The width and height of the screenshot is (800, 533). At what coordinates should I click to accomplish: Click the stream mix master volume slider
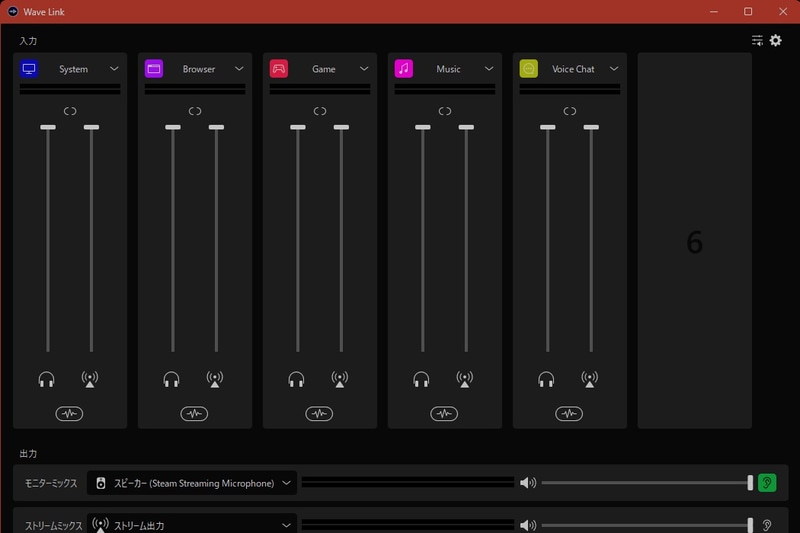[x=647, y=525]
